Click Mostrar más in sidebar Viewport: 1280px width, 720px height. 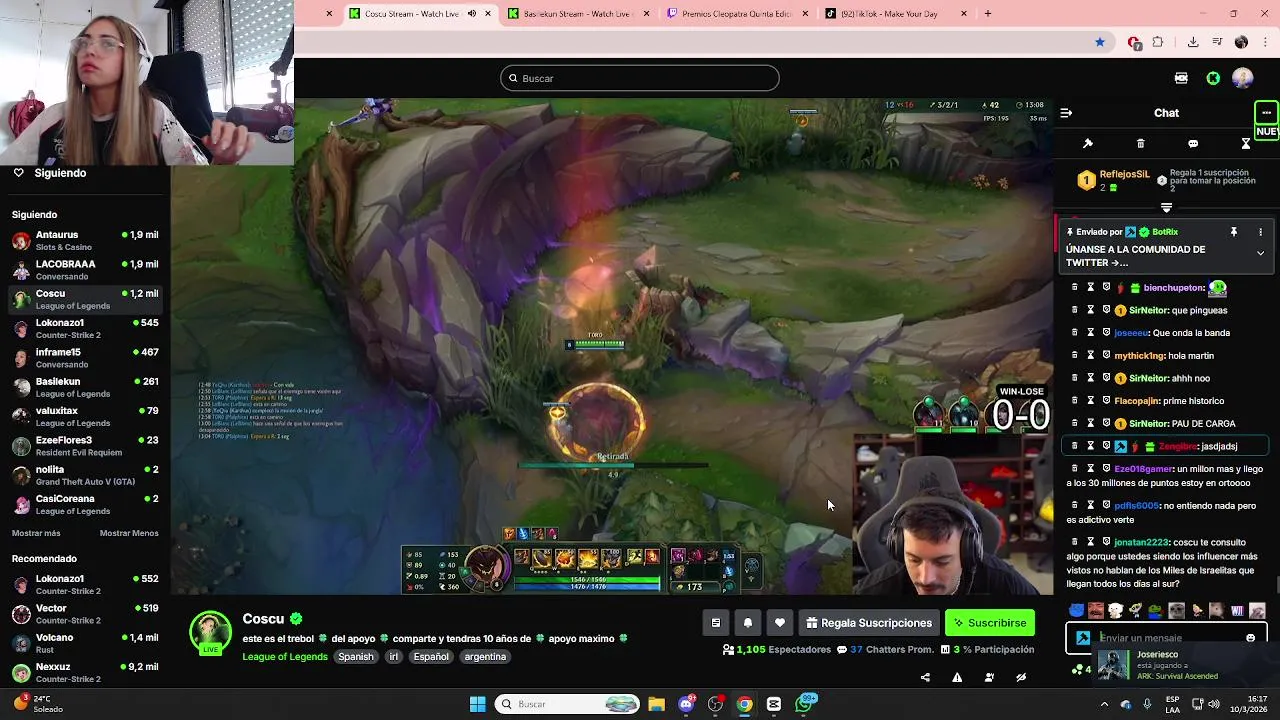point(36,533)
